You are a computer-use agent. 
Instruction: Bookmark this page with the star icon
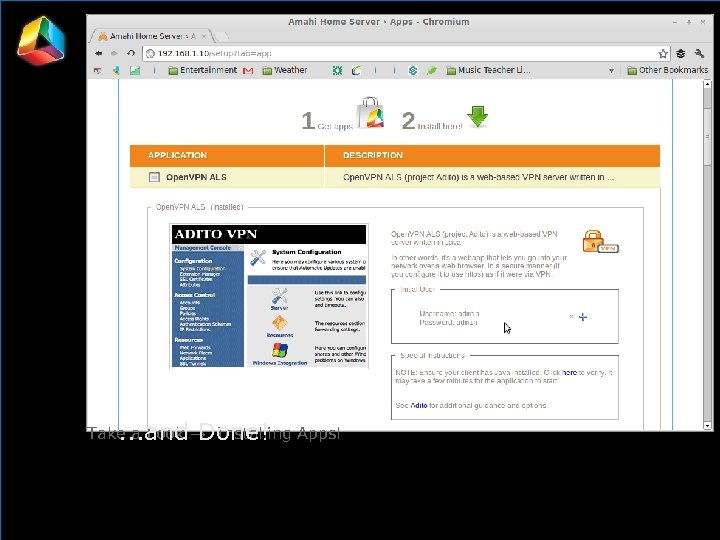click(x=663, y=54)
